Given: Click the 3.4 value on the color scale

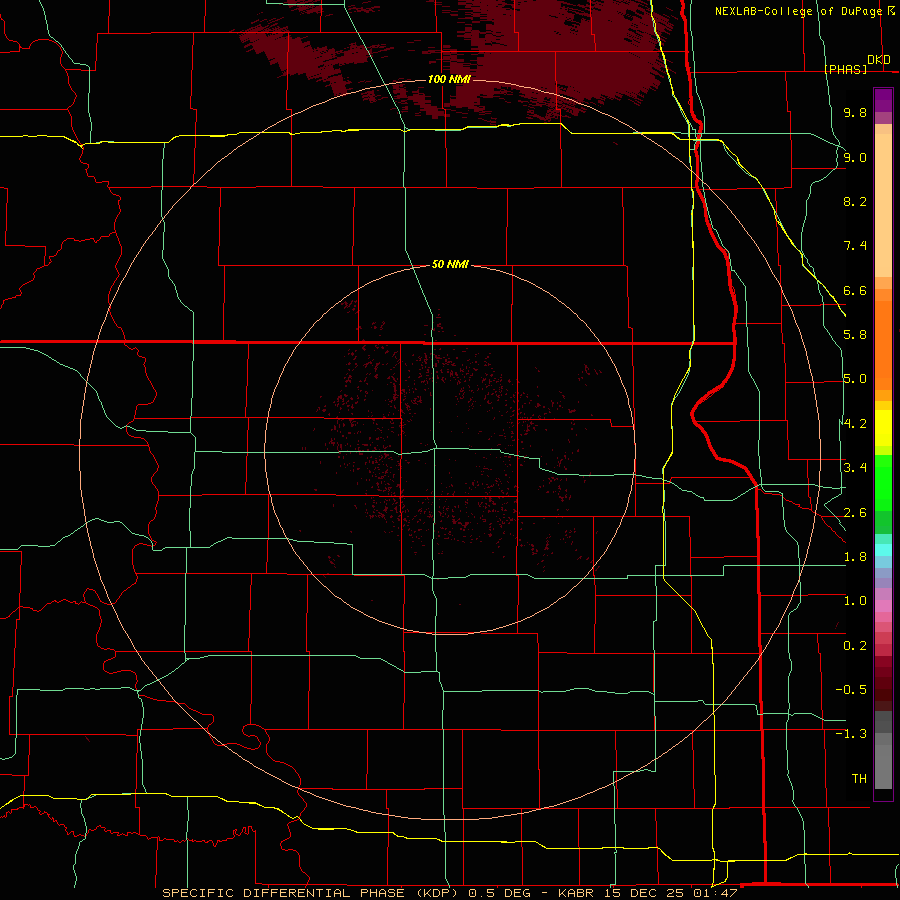Looking at the screenshot, I should (855, 468).
